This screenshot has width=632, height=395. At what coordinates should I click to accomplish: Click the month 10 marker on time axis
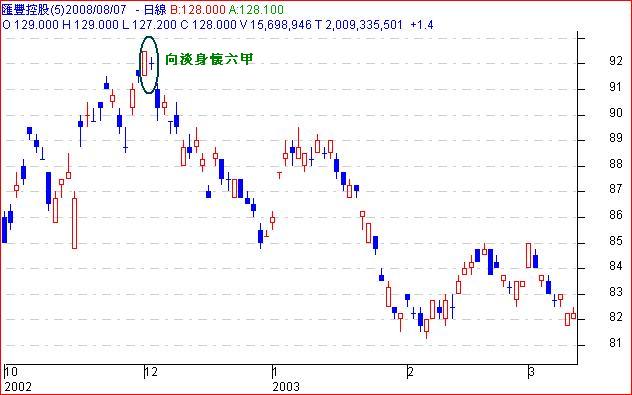(x=11, y=372)
